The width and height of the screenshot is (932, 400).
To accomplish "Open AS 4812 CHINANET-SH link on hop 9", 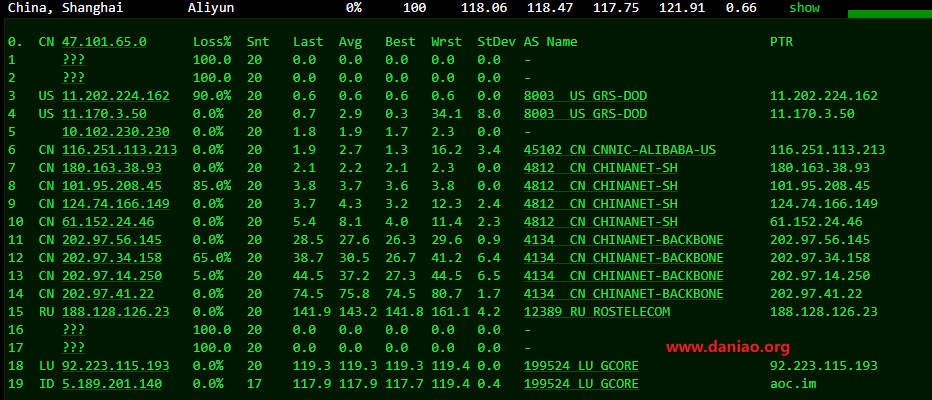I will coord(600,204).
